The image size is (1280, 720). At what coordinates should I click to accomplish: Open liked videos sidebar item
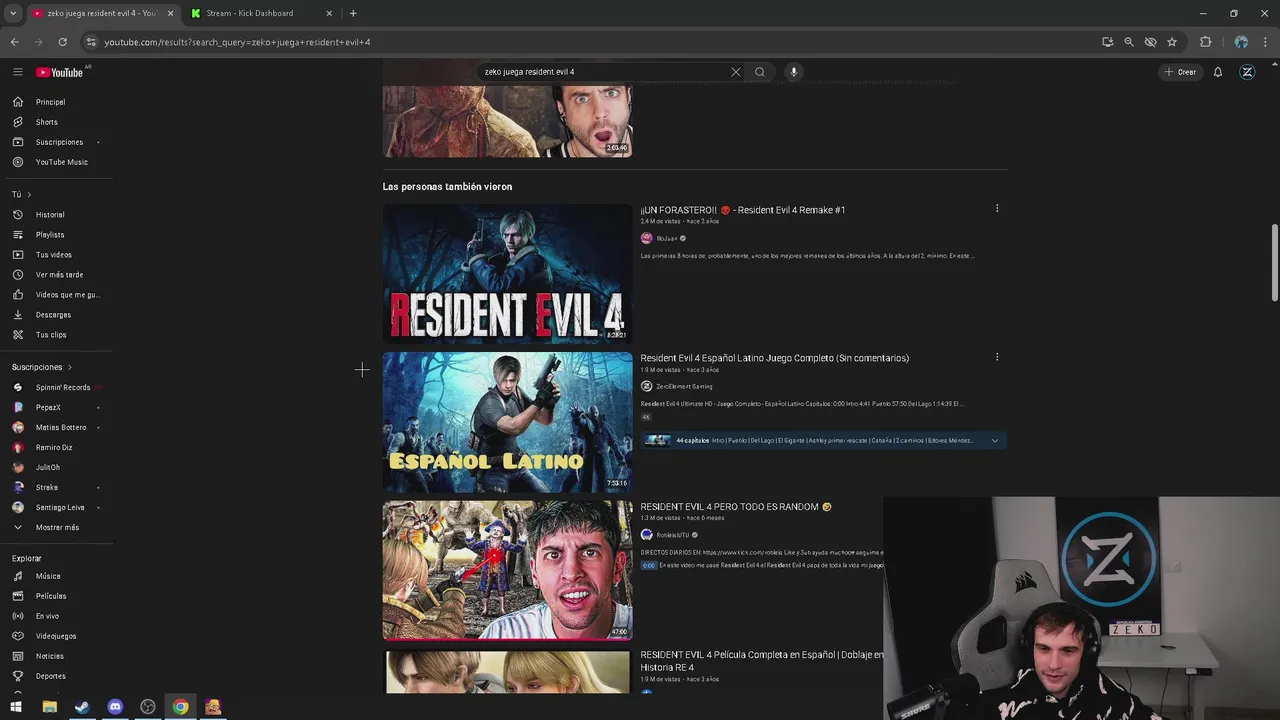57,295
